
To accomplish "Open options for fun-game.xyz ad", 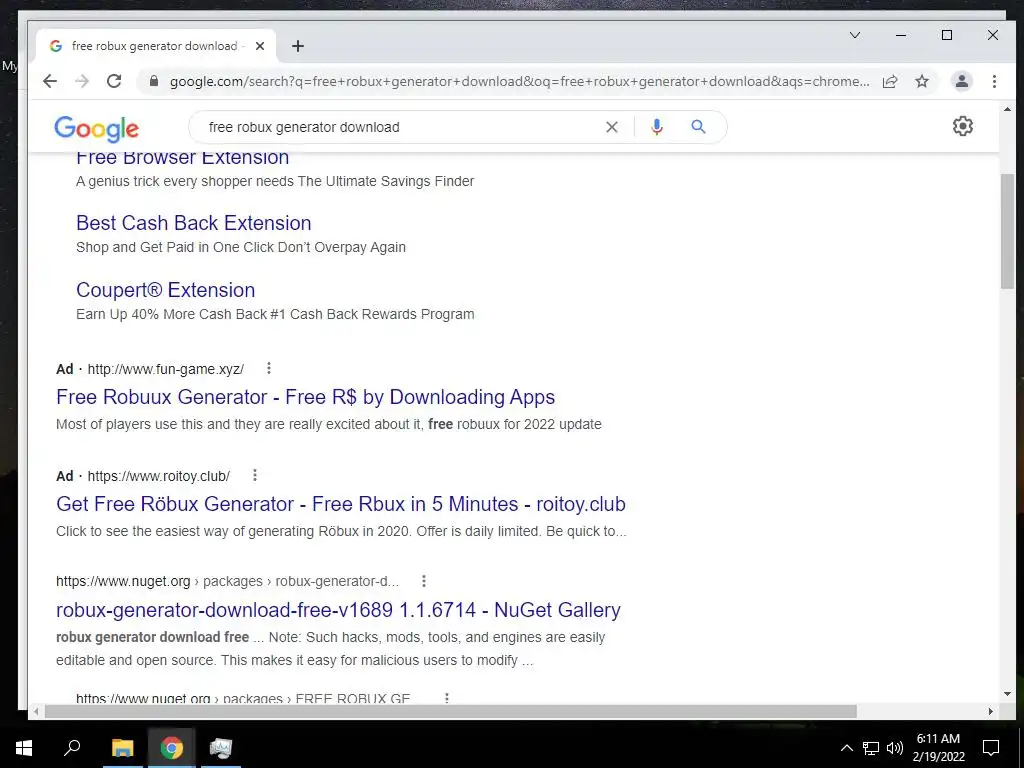I will pyautogui.click(x=268, y=368).
